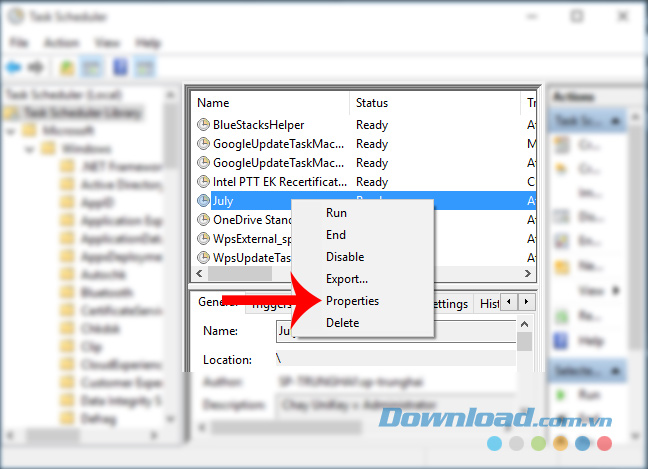This screenshot has height=469, width=648.
Task: Click the Name field in General tab
Action: pos(396,331)
